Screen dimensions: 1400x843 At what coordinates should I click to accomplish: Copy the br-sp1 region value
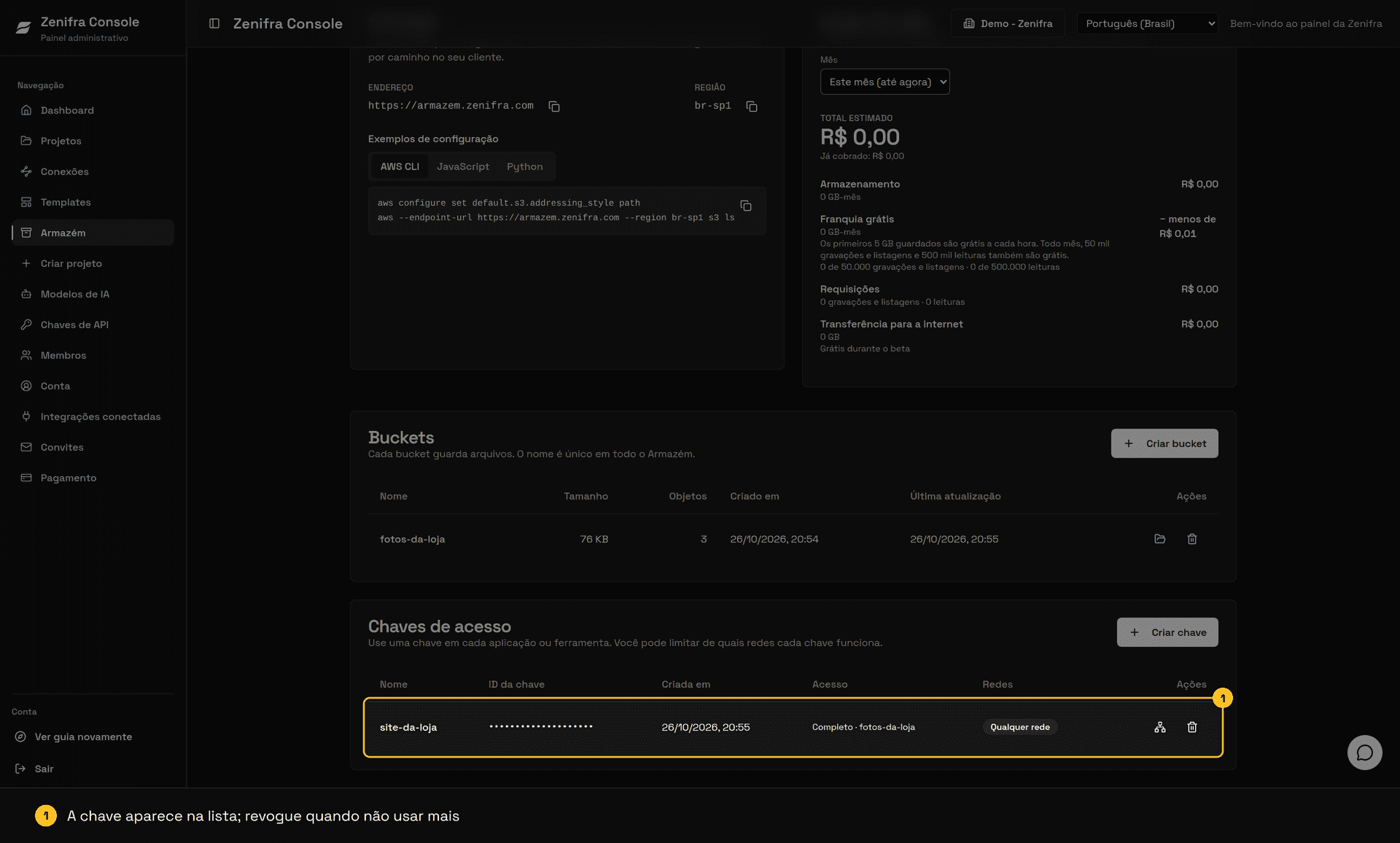tap(752, 106)
